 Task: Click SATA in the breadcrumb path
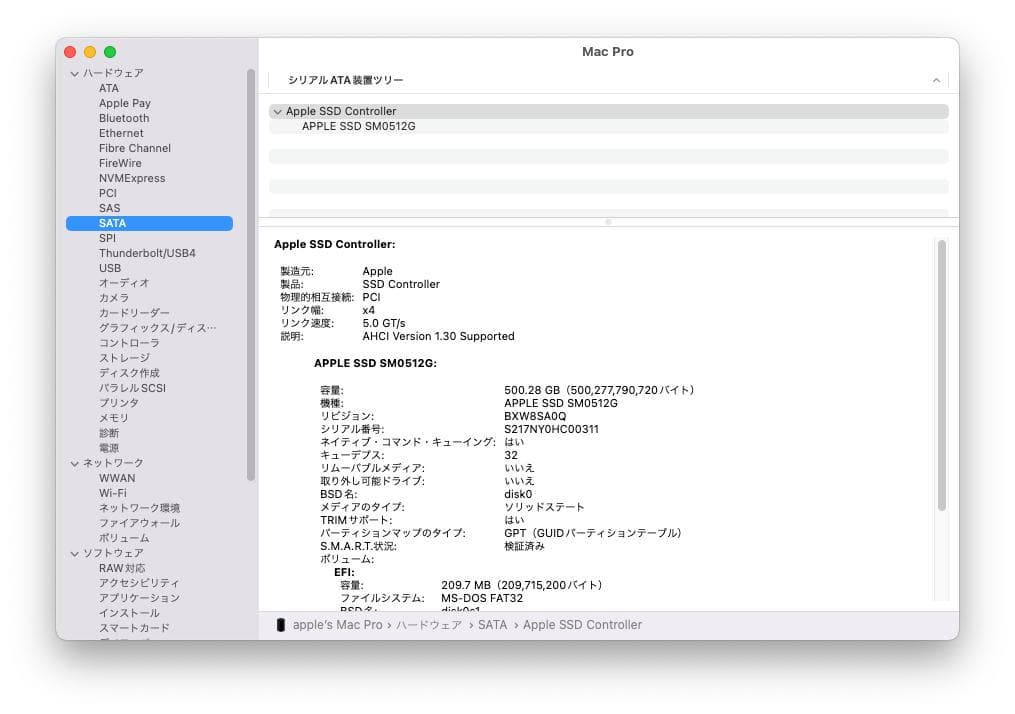[493, 624]
